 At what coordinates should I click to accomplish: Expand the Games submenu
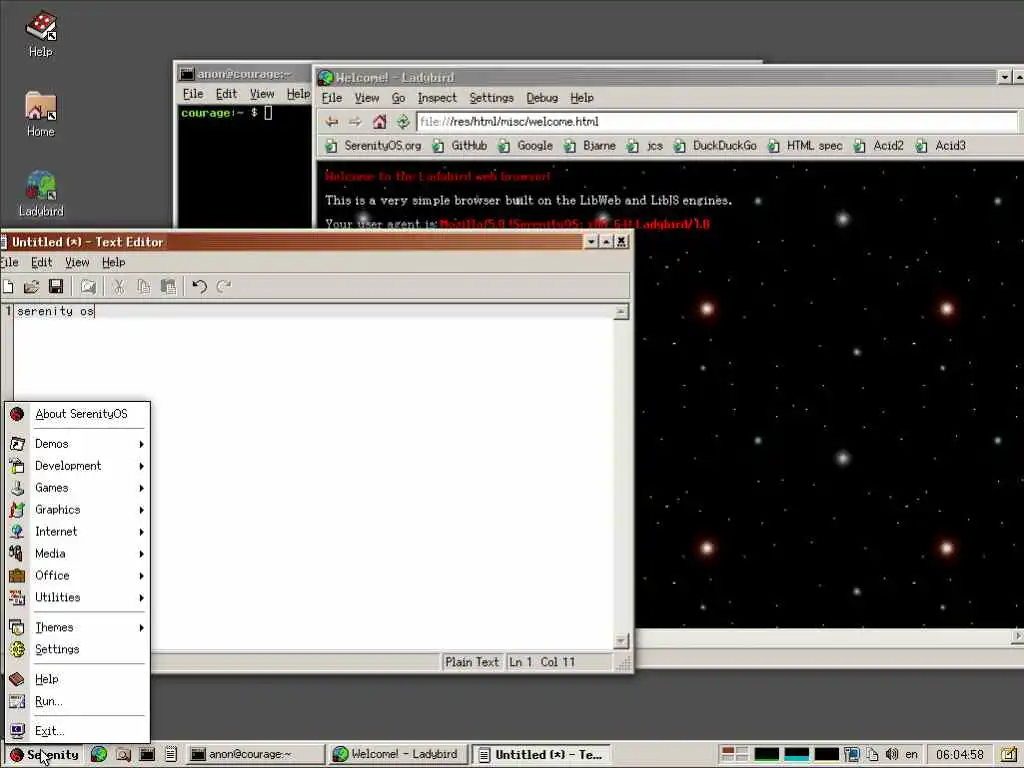(77, 488)
